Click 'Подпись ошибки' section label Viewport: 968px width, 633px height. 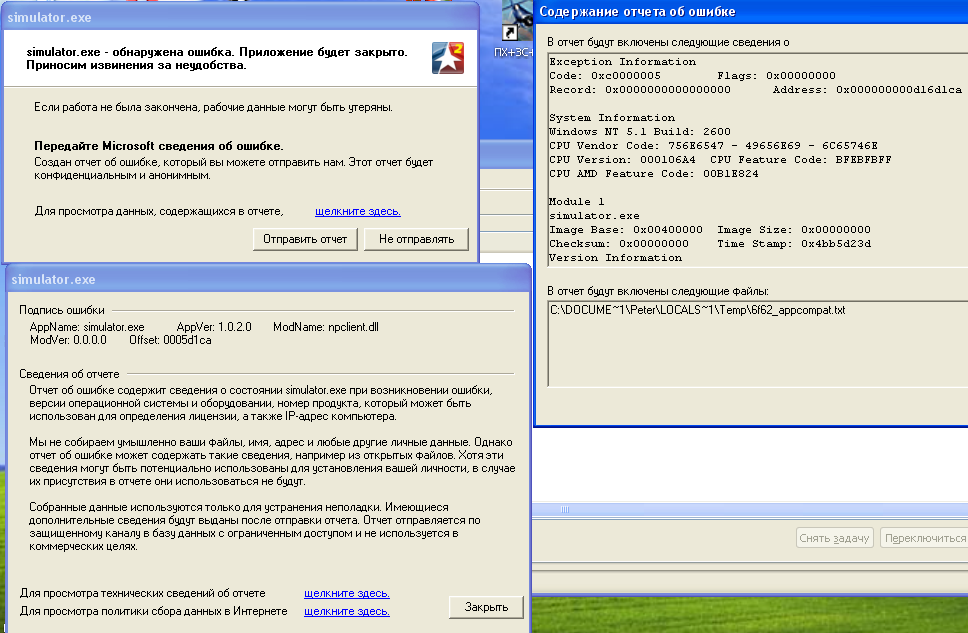62,310
